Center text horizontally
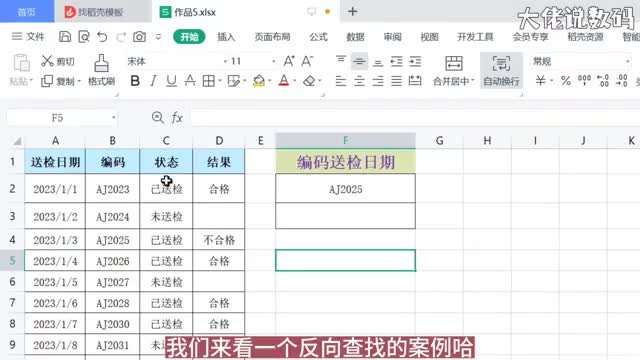640x360 pixels. (359, 81)
